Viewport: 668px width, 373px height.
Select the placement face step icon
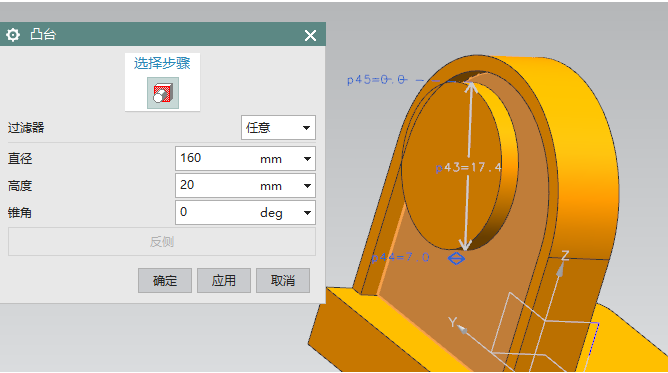pyautogui.click(x=163, y=93)
